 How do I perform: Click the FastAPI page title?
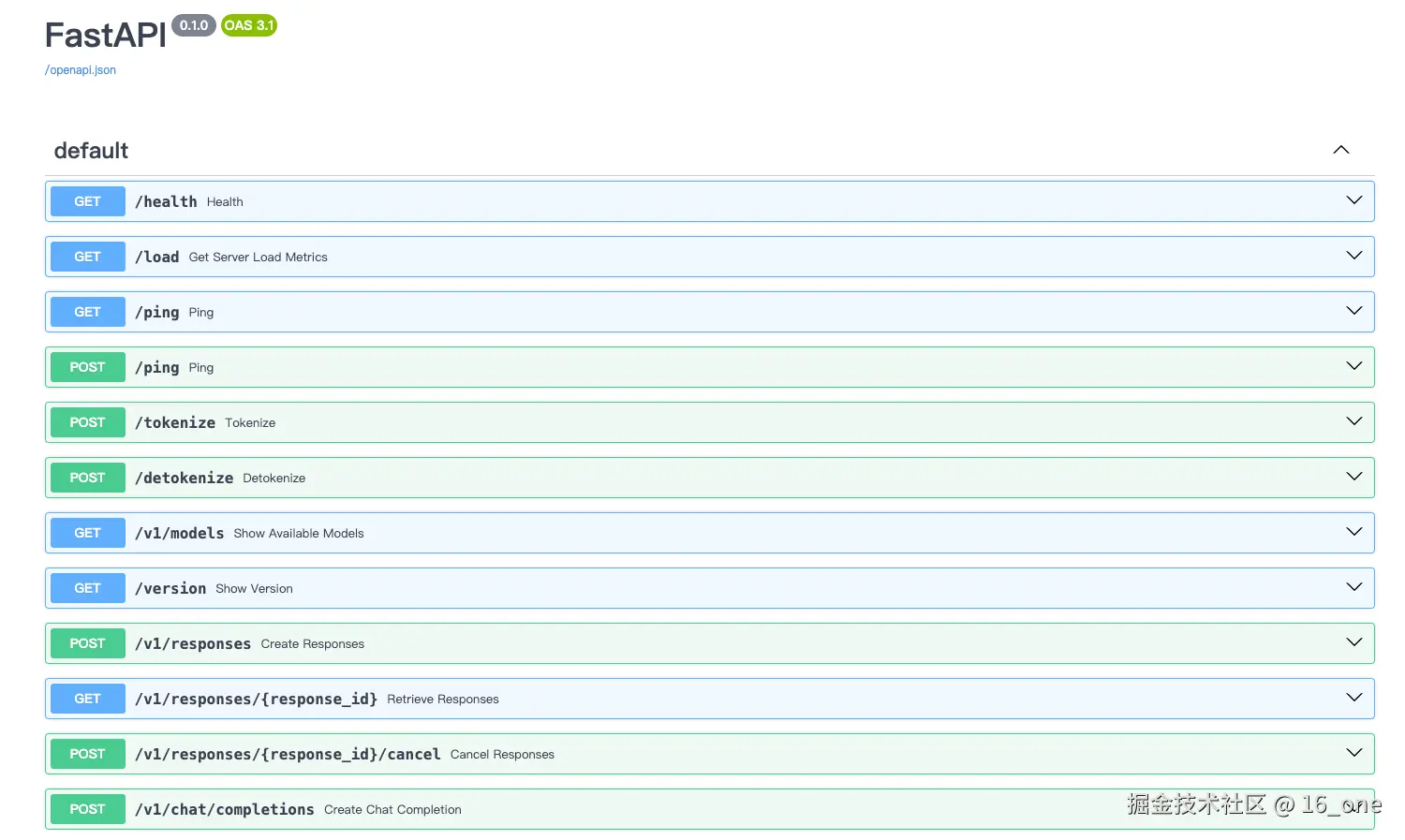click(x=106, y=36)
